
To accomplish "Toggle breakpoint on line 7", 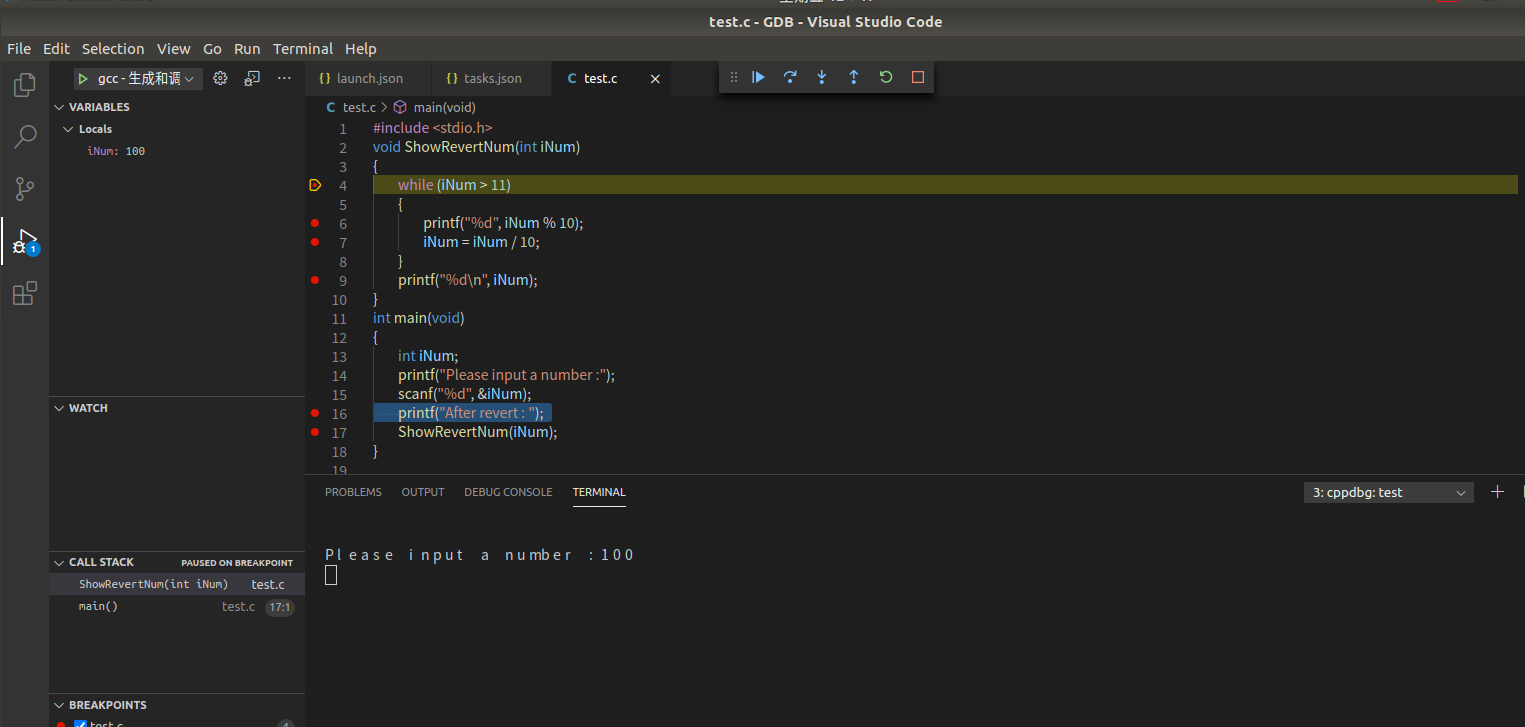I will (315, 242).
